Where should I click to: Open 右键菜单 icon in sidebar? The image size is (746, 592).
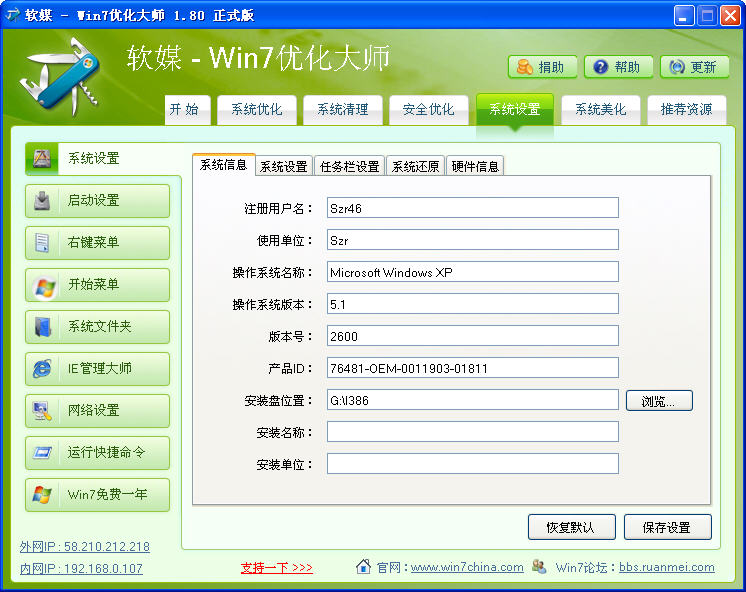[42, 243]
